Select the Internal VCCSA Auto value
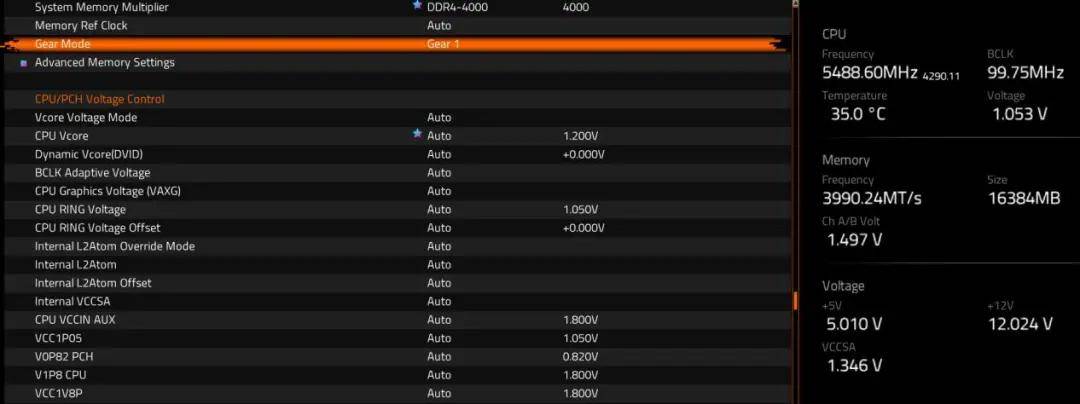 coord(439,301)
